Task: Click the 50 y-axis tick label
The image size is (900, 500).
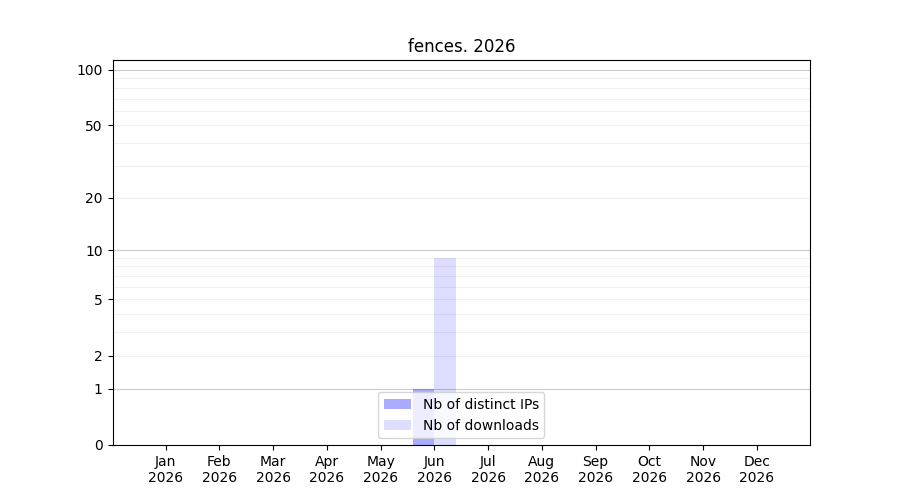Action: click(94, 126)
